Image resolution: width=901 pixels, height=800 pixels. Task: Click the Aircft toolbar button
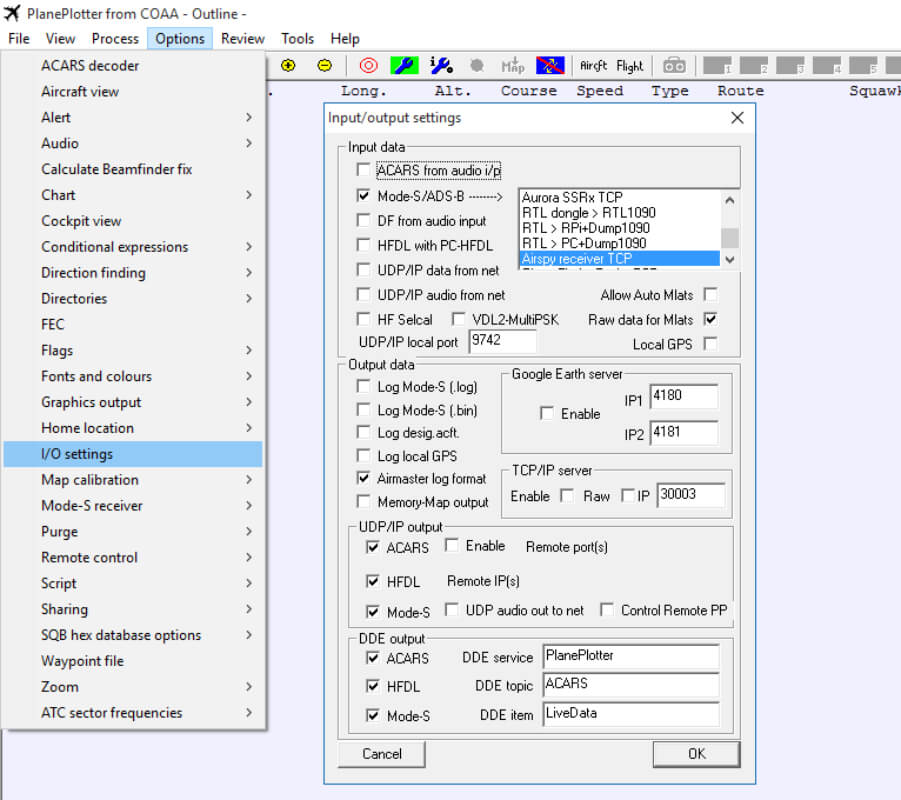(x=593, y=66)
